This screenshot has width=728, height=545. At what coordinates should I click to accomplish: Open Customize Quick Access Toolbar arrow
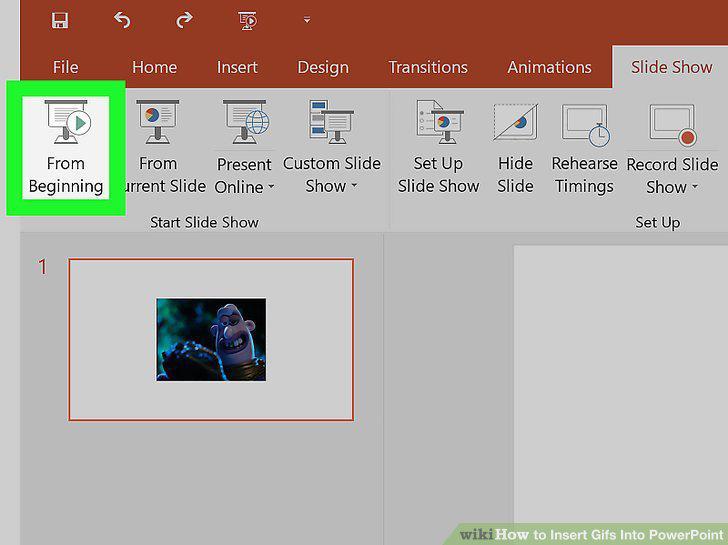307,20
